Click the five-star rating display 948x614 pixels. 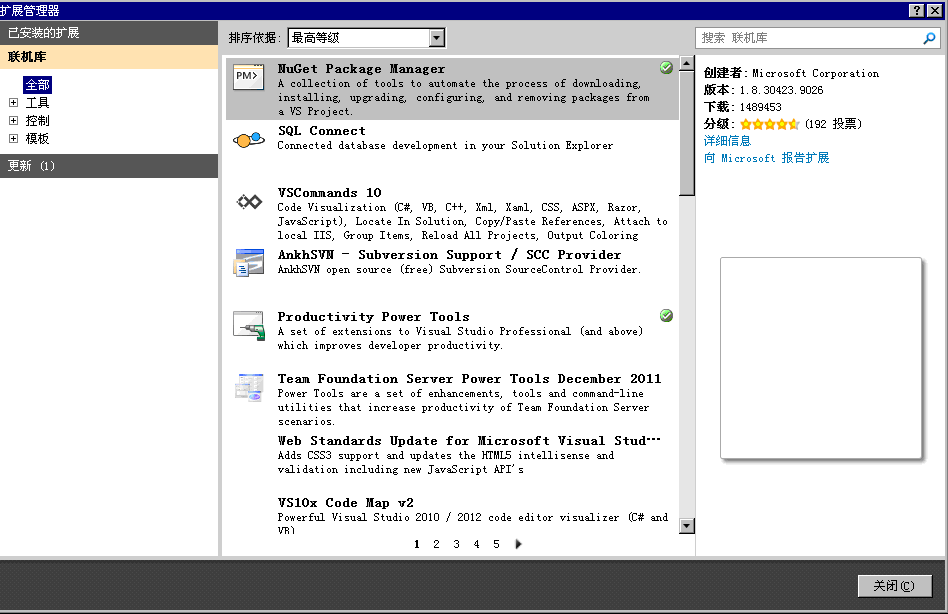click(x=770, y=124)
